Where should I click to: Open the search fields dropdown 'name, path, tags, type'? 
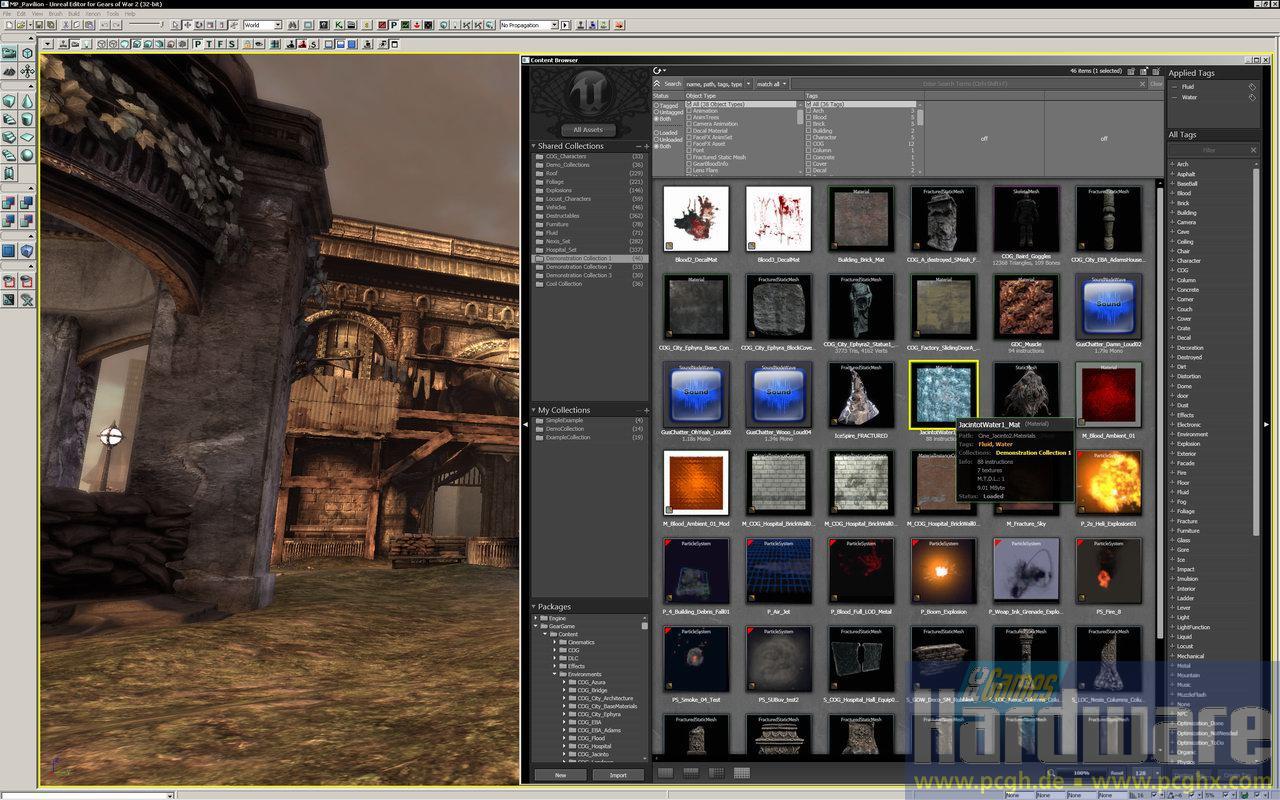(x=718, y=84)
